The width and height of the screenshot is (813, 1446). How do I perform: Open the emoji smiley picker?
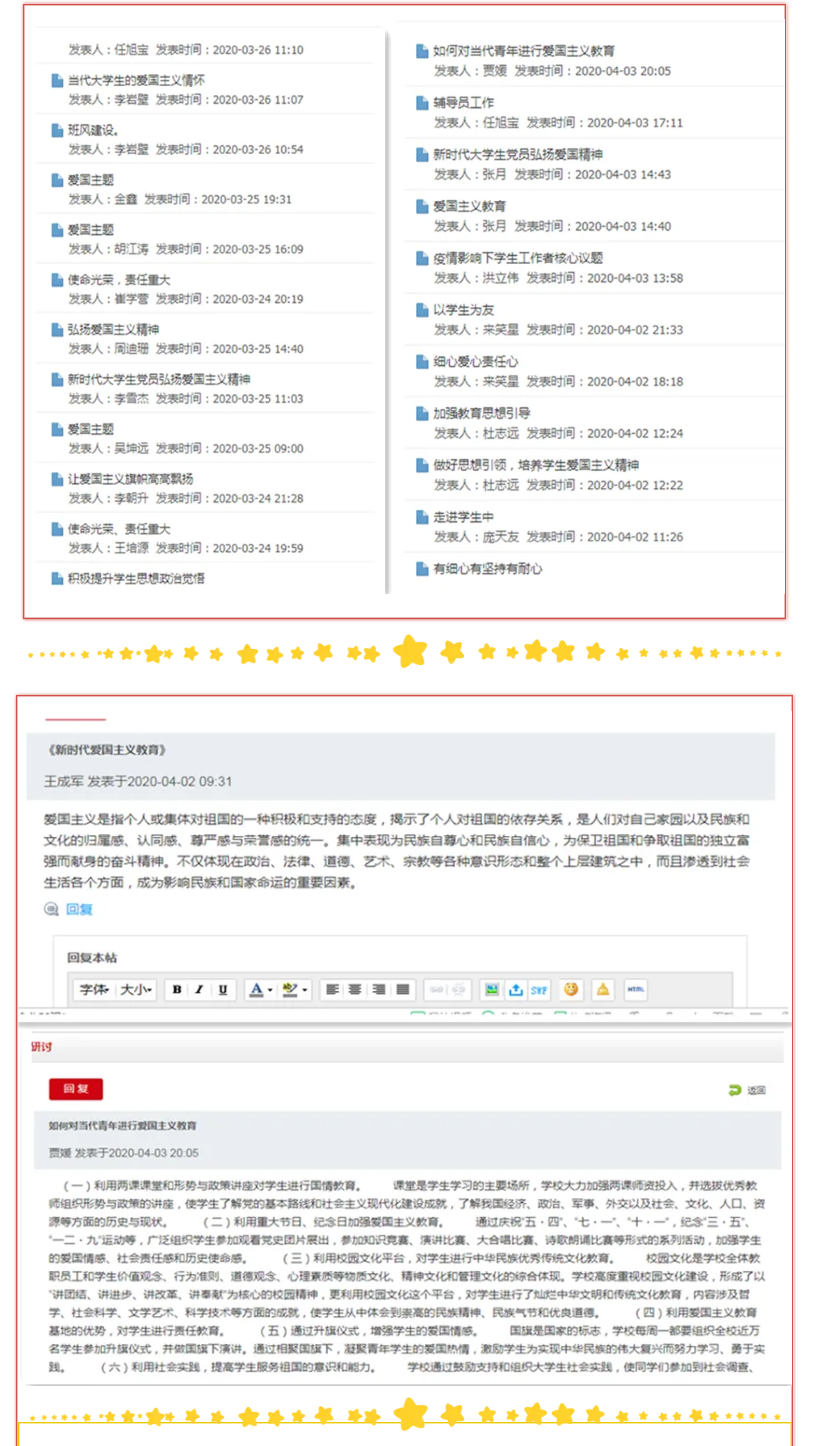pos(570,990)
